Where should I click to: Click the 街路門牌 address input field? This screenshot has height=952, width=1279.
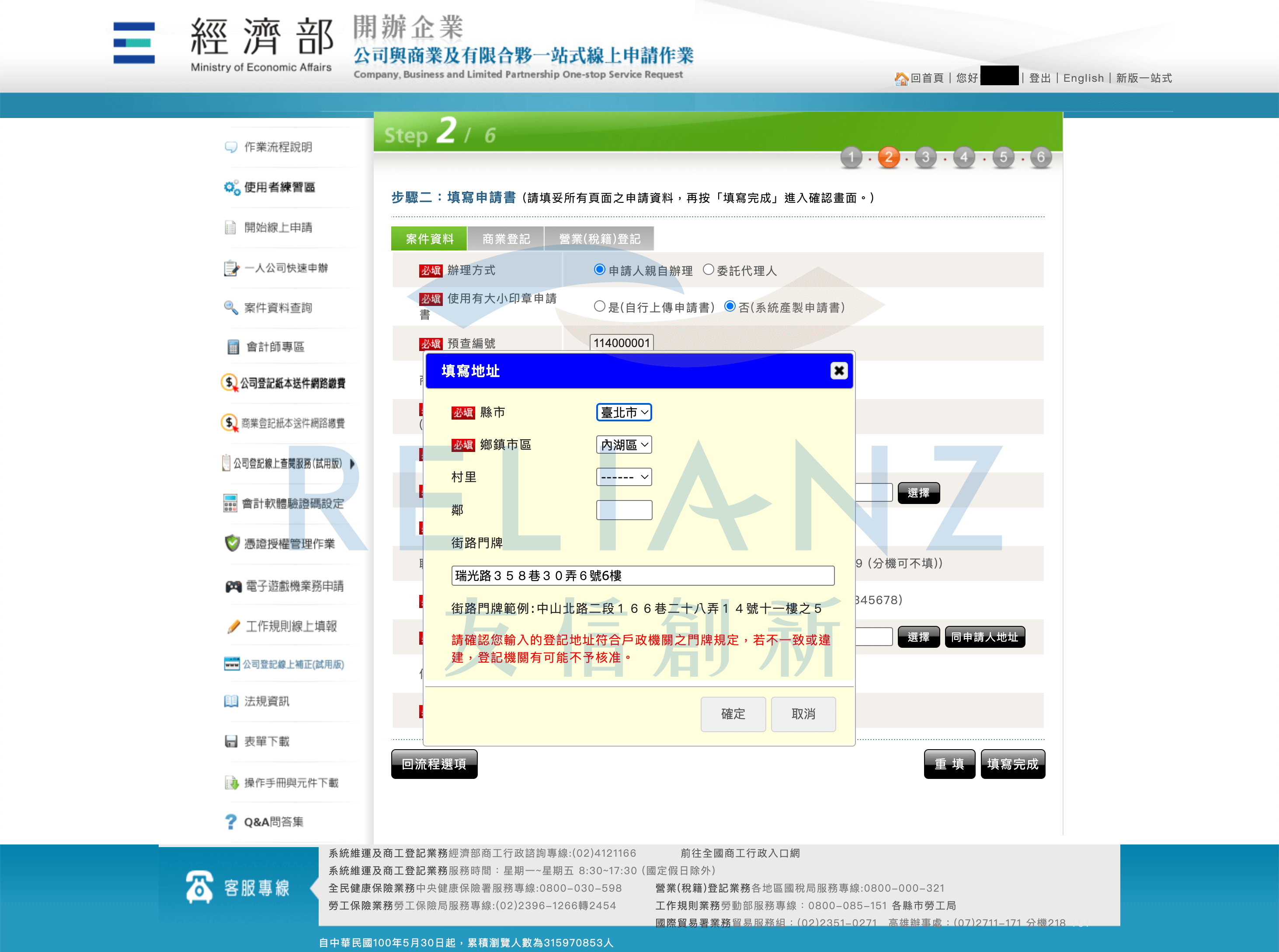(643, 576)
